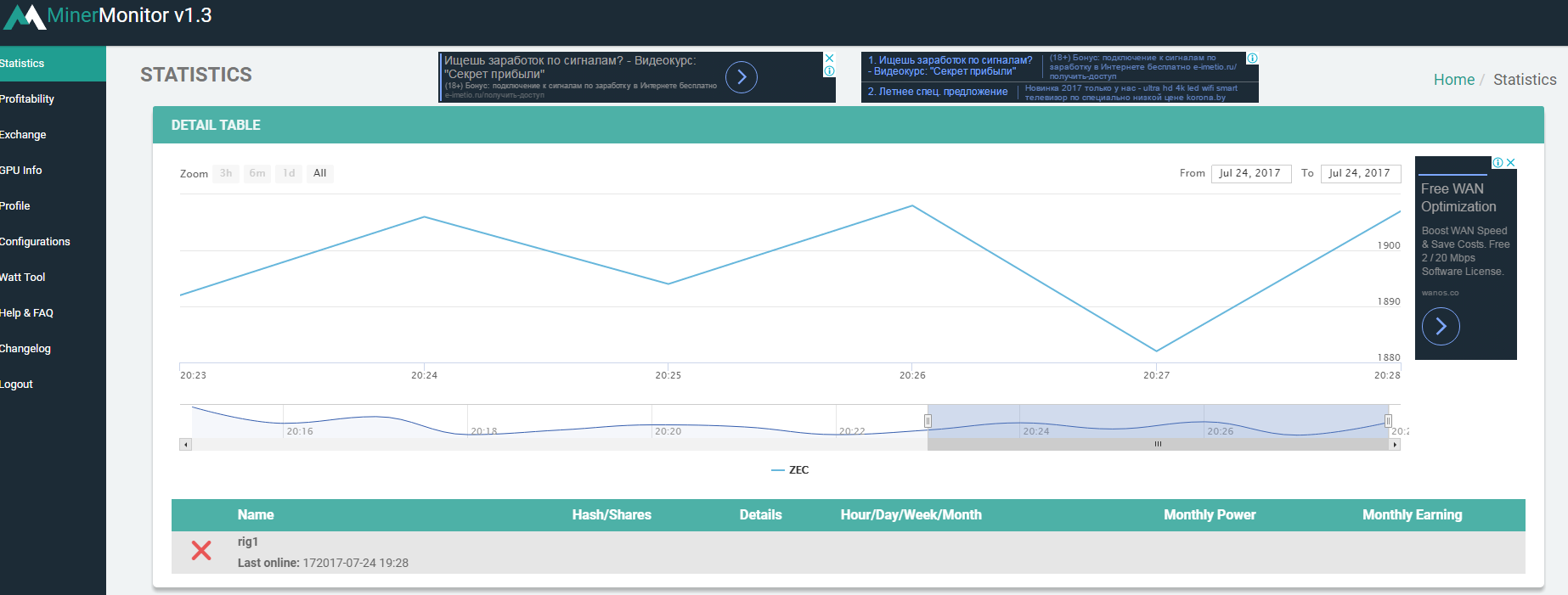1568x595 pixels.
Task: Click the Last online timestamp text
Action: 323,563
